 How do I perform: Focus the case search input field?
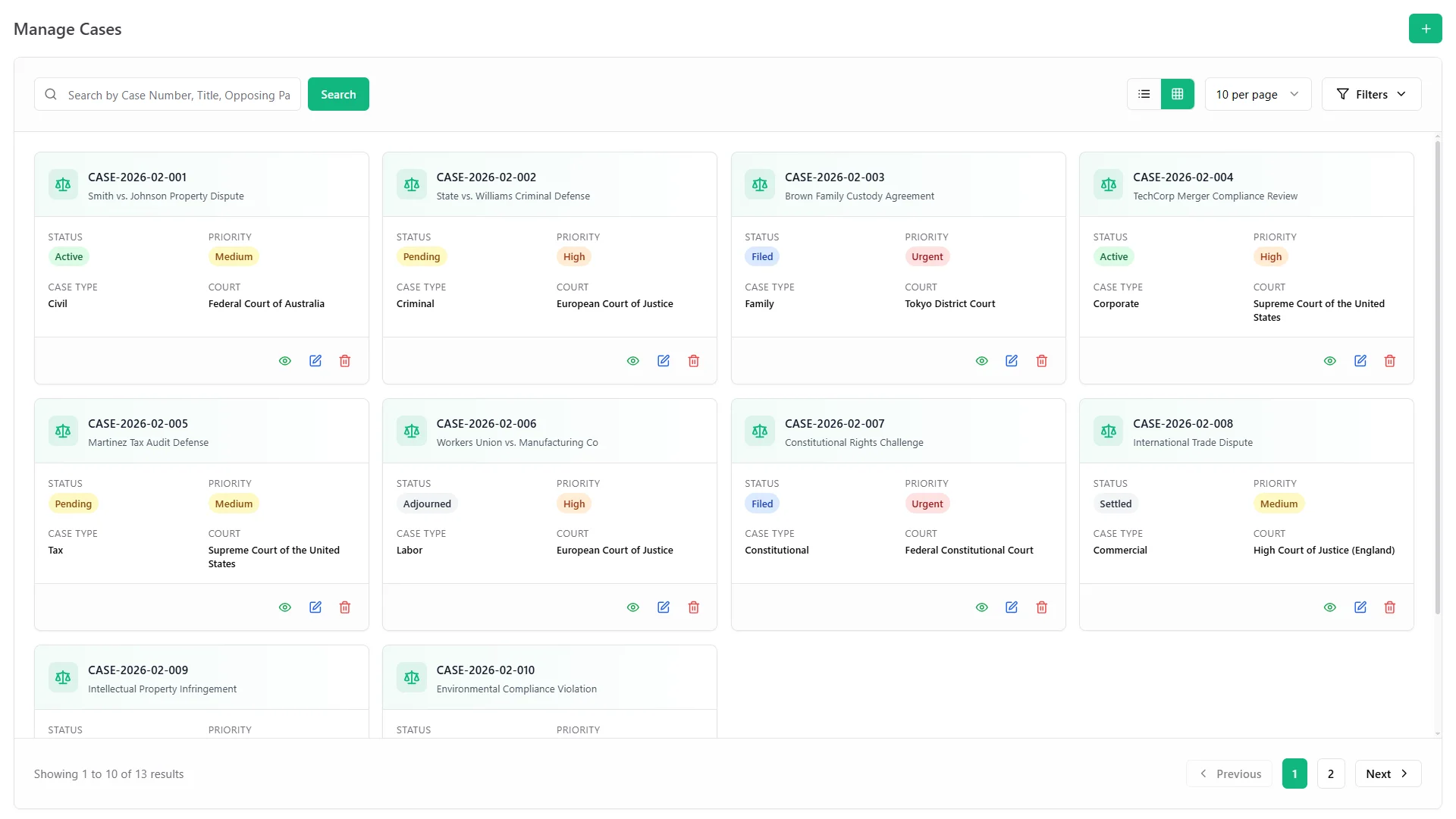tap(168, 95)
